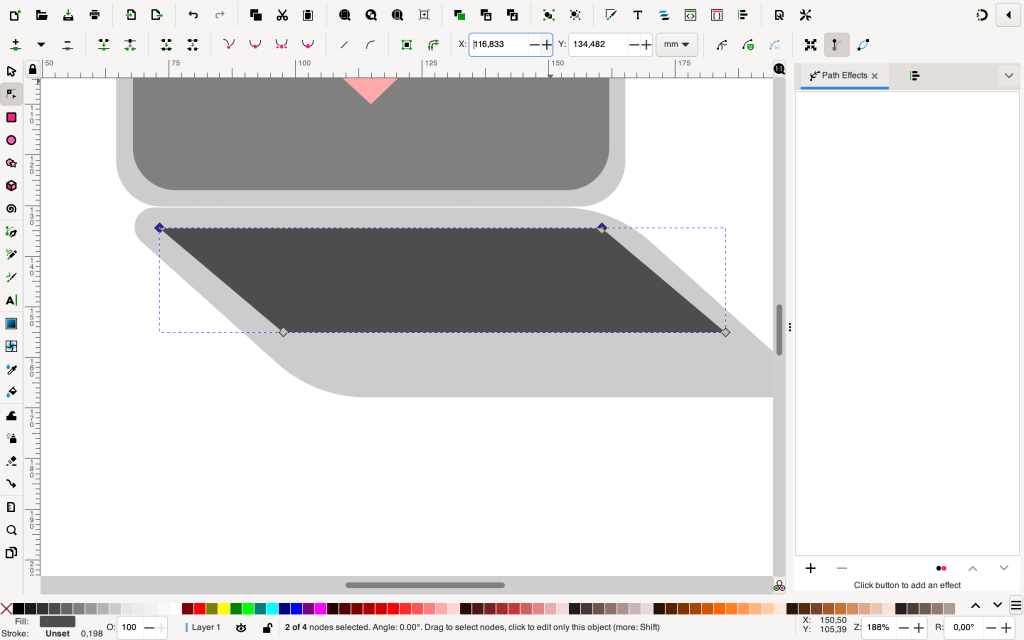The image size is (1024, 640).
Task: Toggle show path outline button
Action: pos(863,44)
